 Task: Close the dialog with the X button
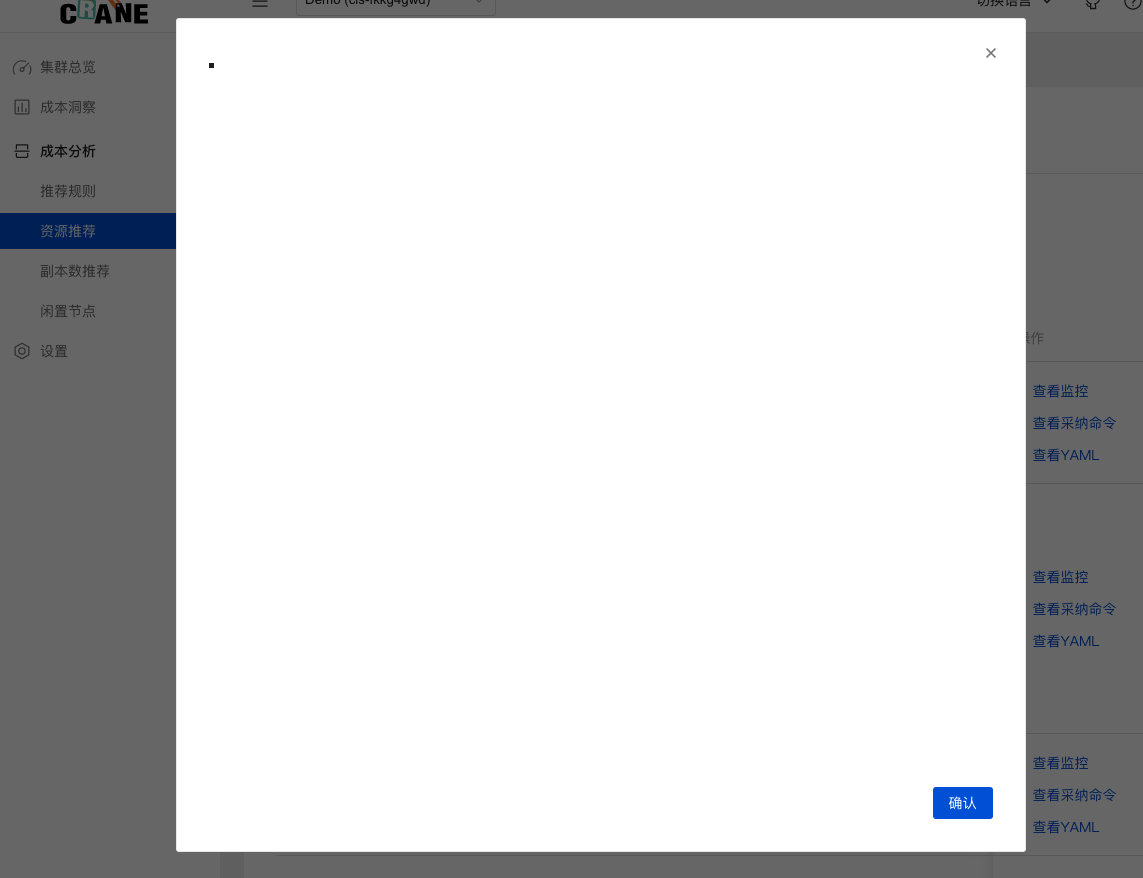point(991,53)
